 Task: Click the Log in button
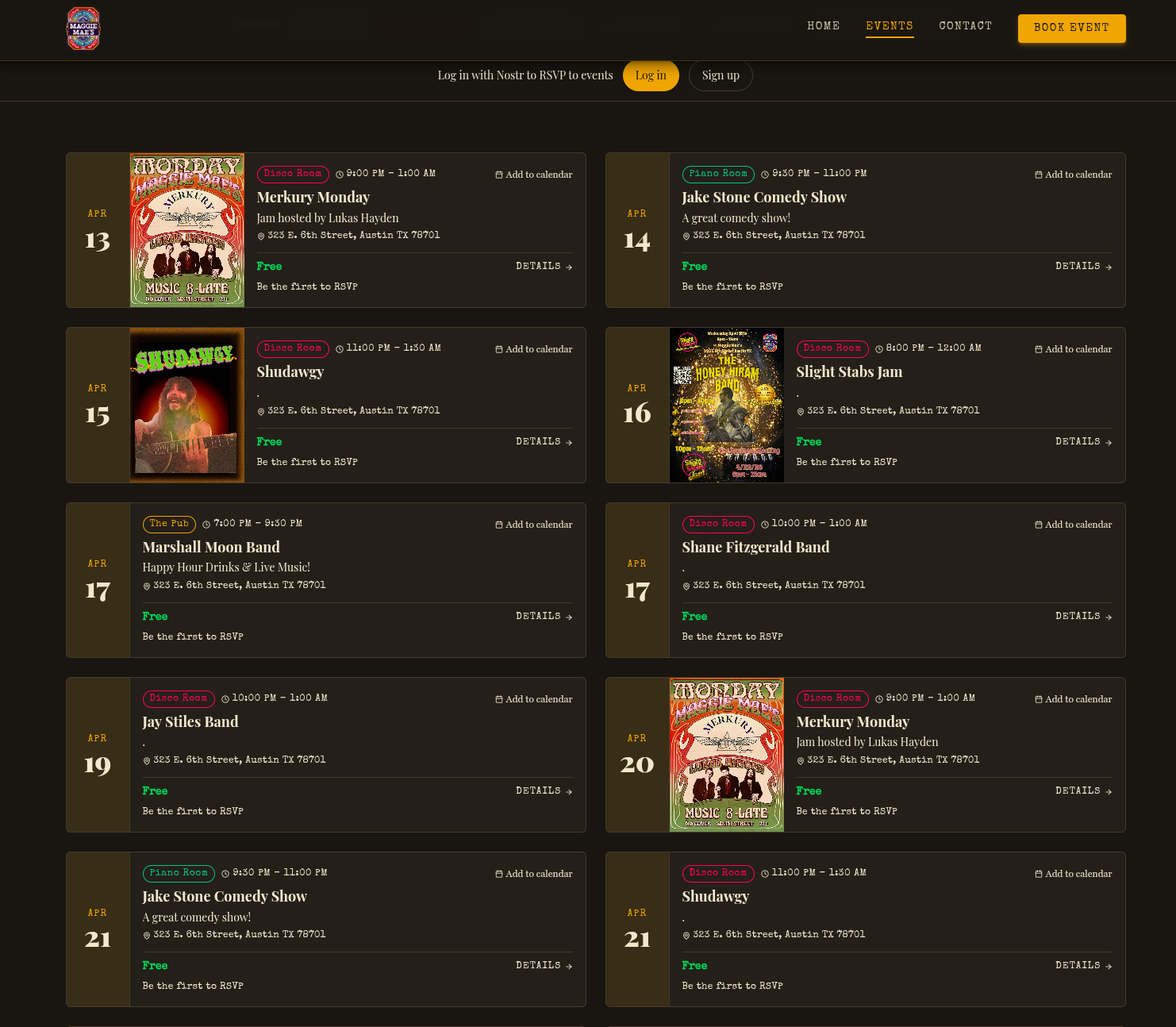[x=650, y=75]
